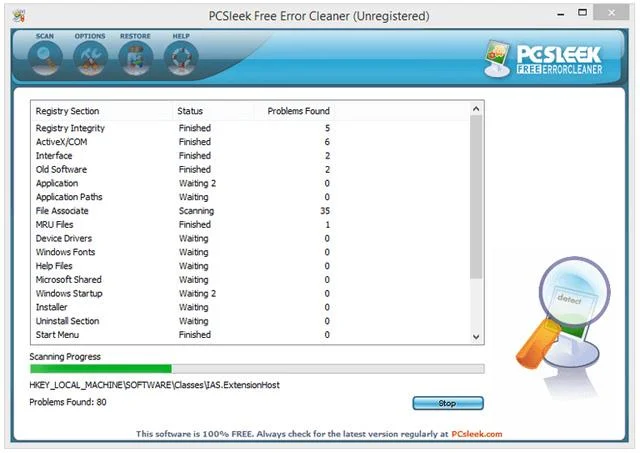The image size is (640, 453).
Task: Select the Windows Startup row
Action: point(250,293)
